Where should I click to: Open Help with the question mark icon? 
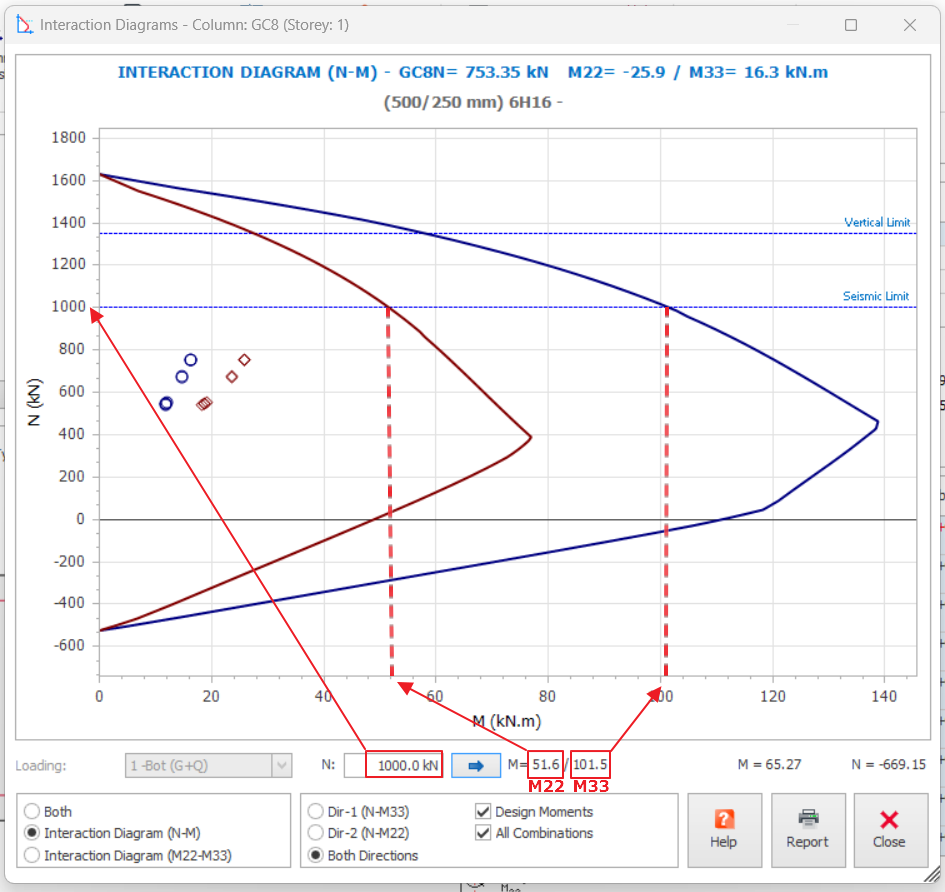pyautogui.click(x=724, y=830)
